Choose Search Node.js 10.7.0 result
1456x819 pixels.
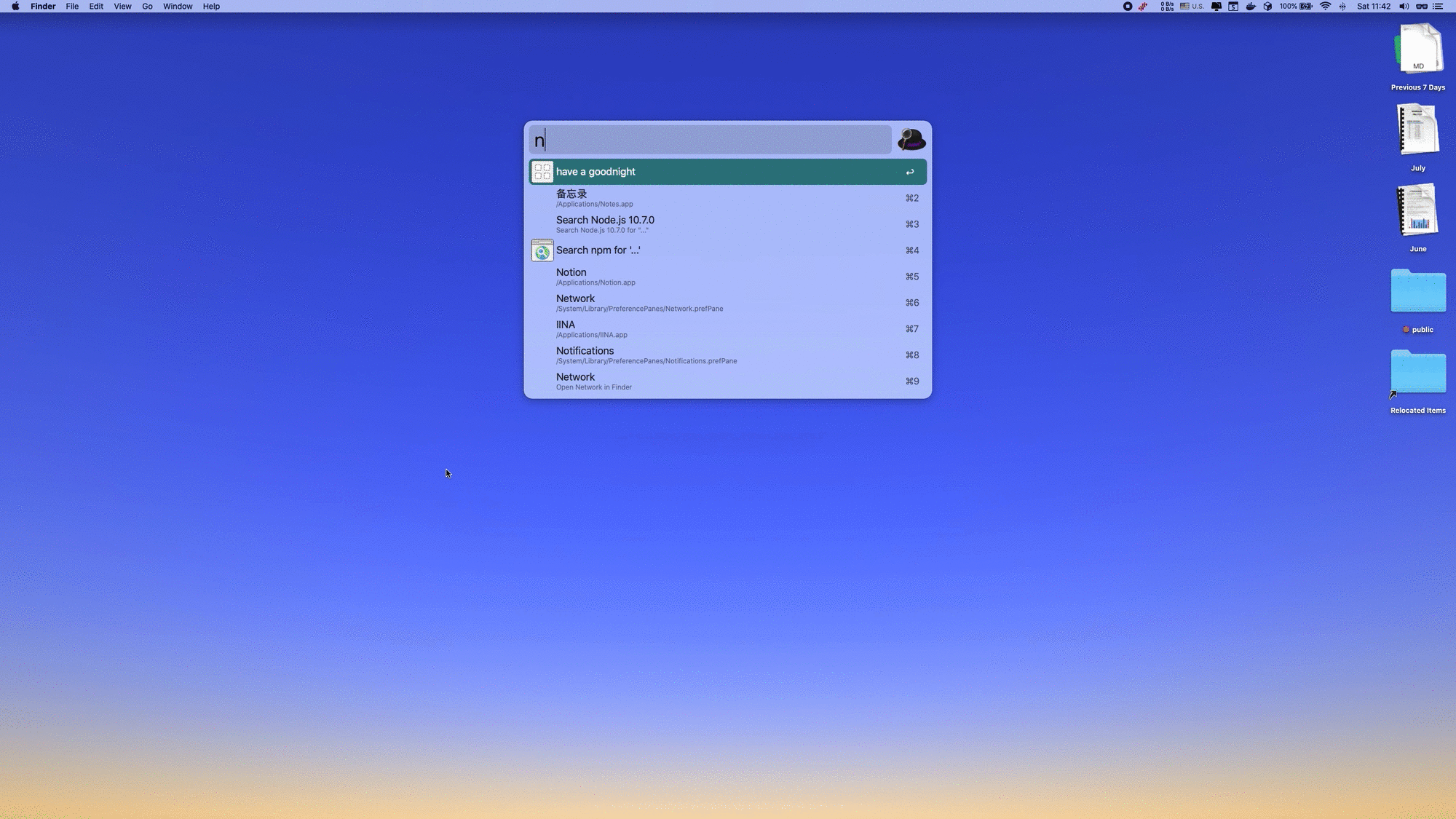coord(727,224)
